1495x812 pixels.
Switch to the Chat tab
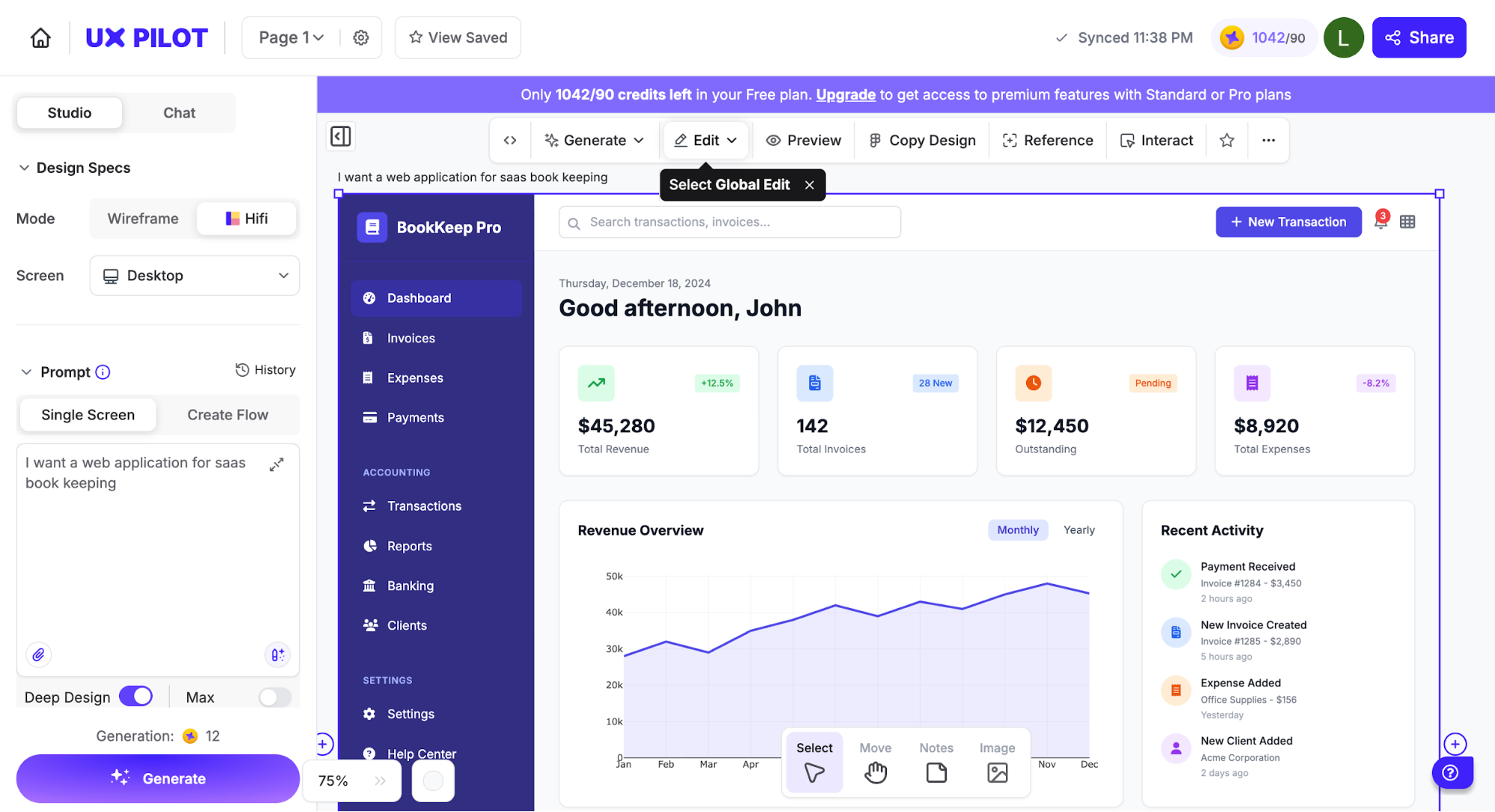pyautogui.click(x=179, y=113)
